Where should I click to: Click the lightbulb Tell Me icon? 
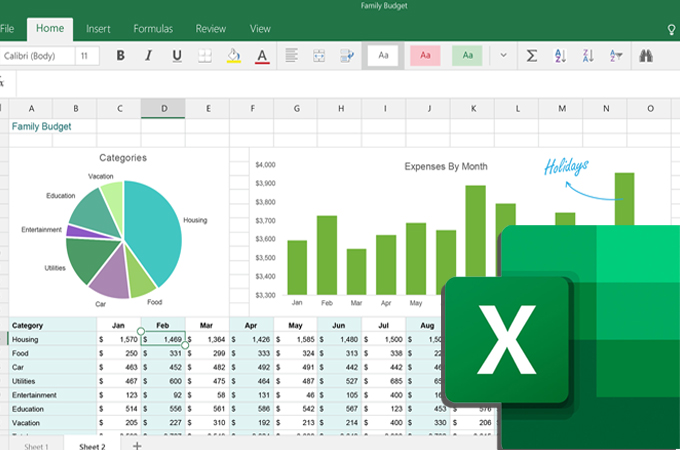(670, 30)
